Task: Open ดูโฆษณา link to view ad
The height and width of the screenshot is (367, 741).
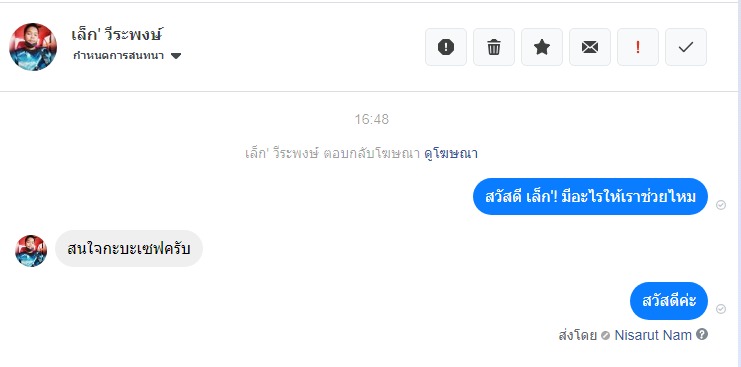Action: tap(451, 154)
